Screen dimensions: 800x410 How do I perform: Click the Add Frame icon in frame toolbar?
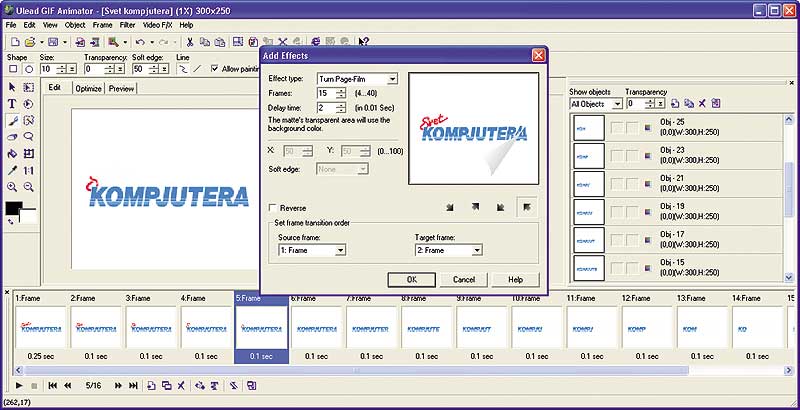(x=151, y=386)
